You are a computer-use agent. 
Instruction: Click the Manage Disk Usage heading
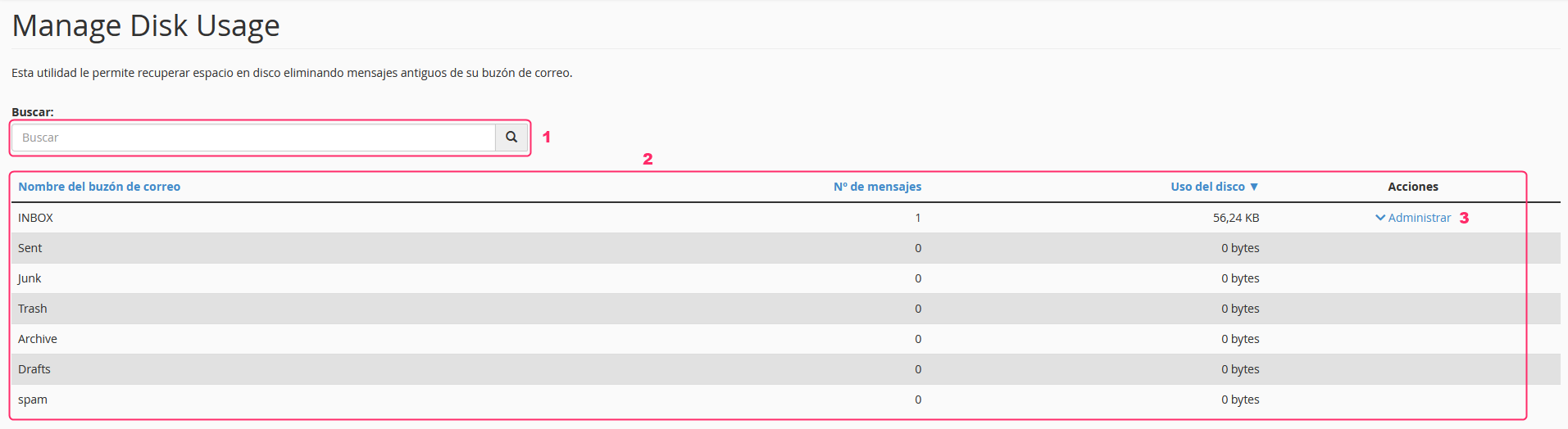click(x=146, y=26)
